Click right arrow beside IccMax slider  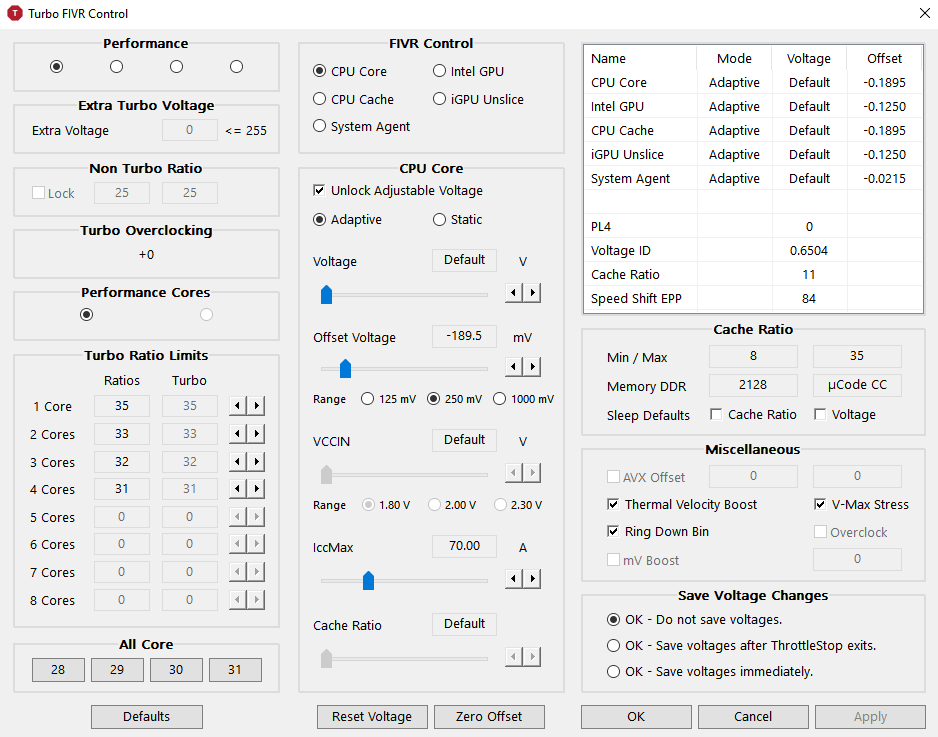[532, 578]
